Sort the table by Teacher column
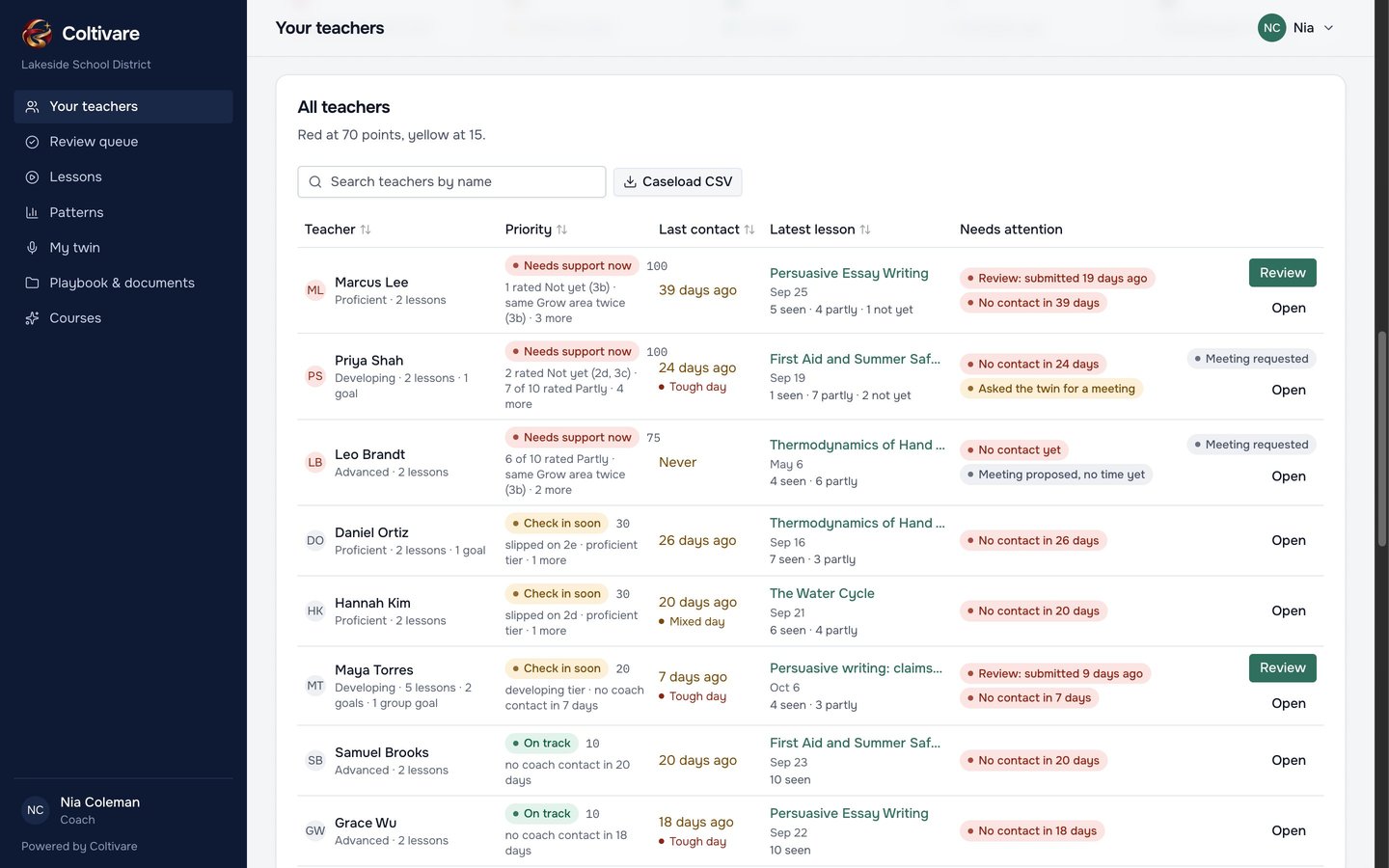Viewport: 1389px width, 868px height. point(338,230)
